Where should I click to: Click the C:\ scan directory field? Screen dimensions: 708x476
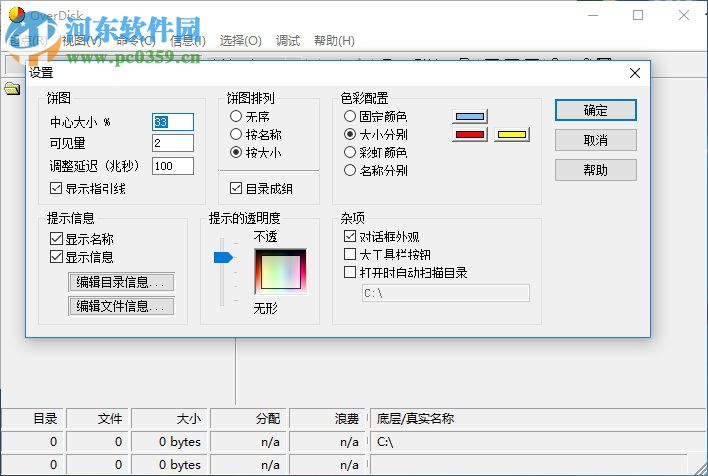tap(446, 293)
